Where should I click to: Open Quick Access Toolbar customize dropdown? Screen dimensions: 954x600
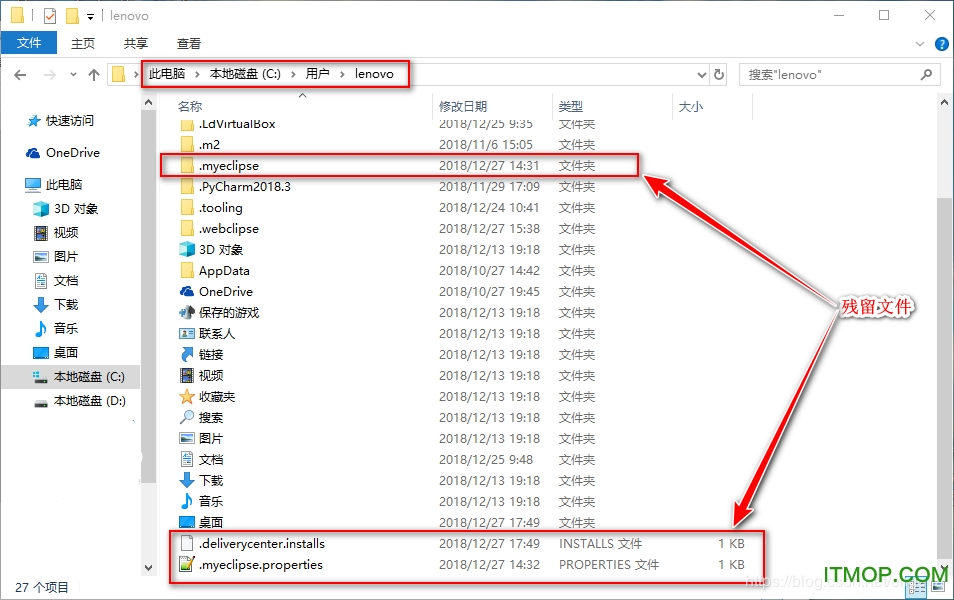coord(91,17)
